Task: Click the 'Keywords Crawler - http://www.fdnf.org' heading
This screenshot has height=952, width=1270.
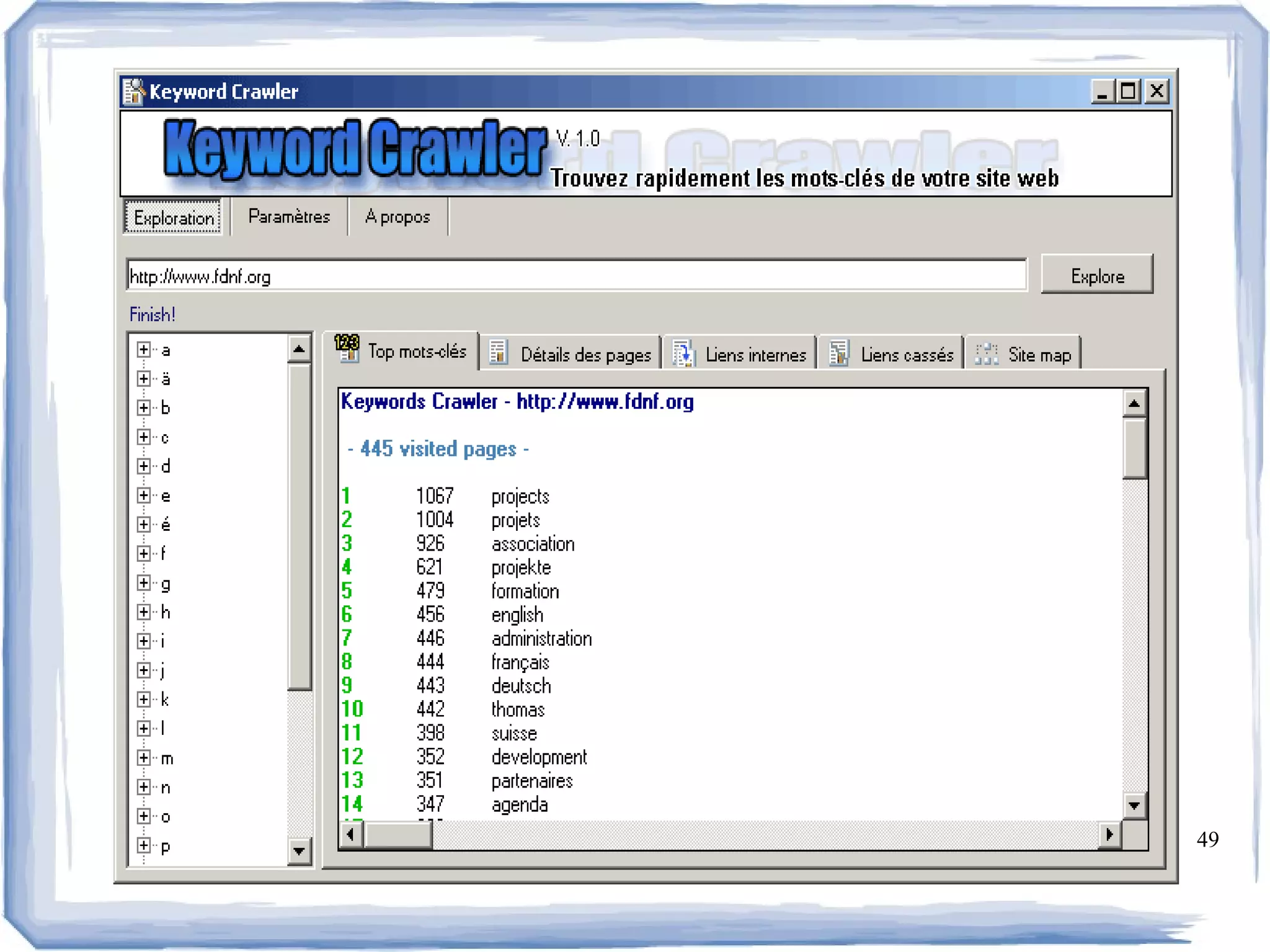Action: pos(517,402)
